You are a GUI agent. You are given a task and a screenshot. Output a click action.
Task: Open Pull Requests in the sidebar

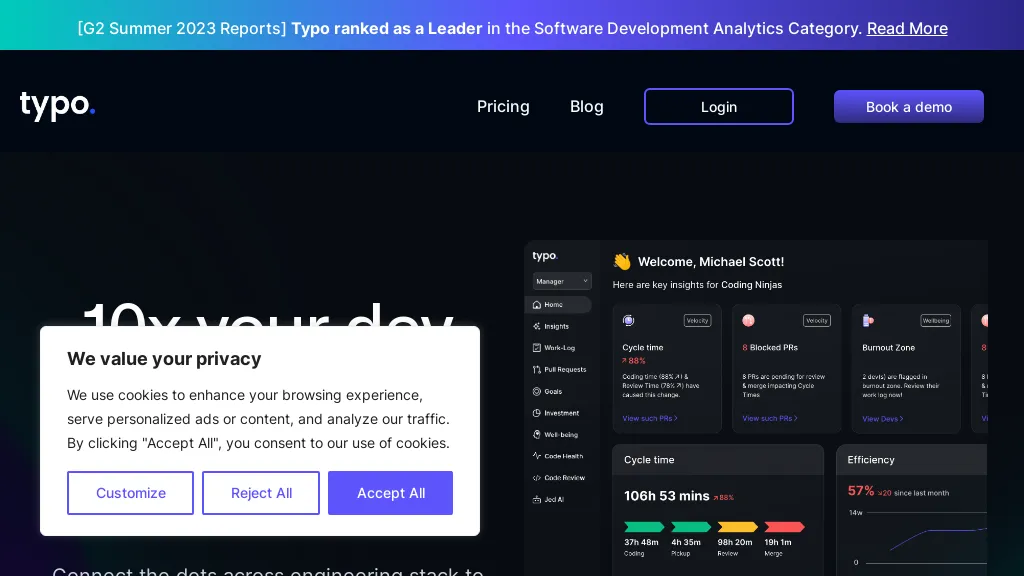coord(560,369)
